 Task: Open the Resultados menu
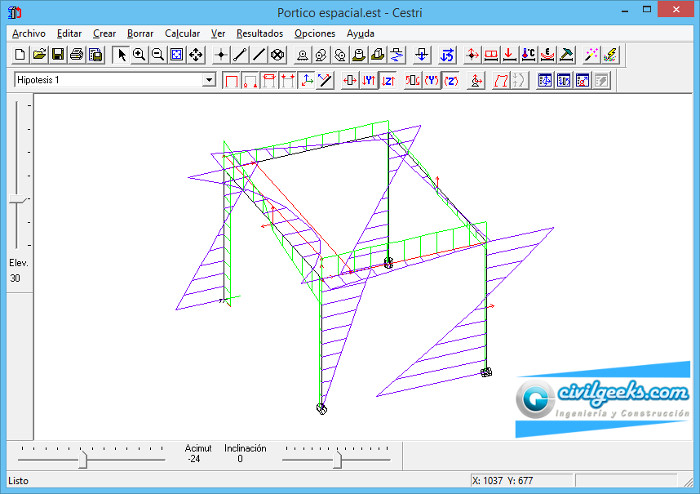pyautogui.click(x=259, y=33)
